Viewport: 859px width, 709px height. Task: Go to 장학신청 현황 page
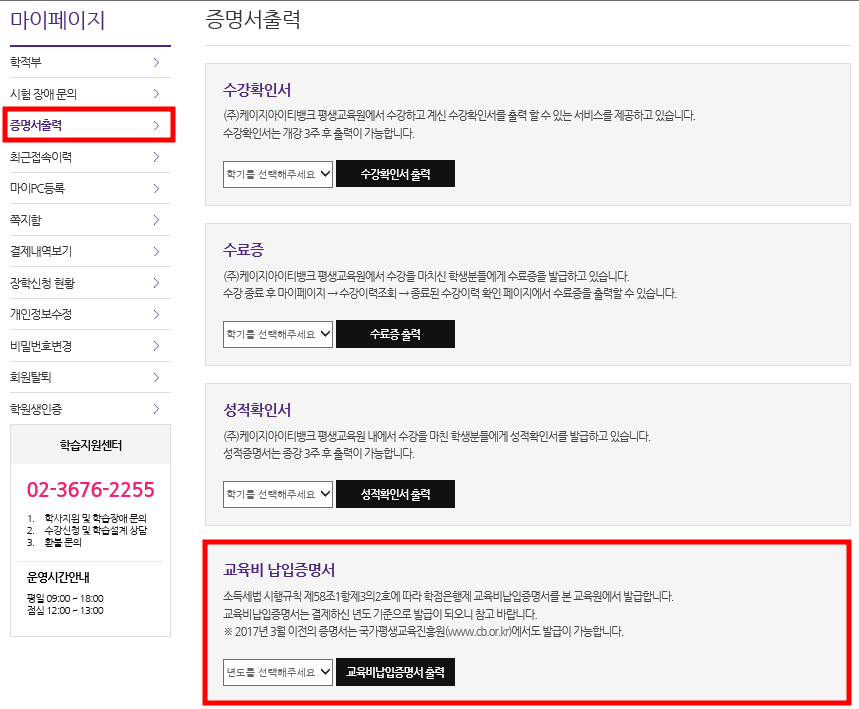pos(90,283)
